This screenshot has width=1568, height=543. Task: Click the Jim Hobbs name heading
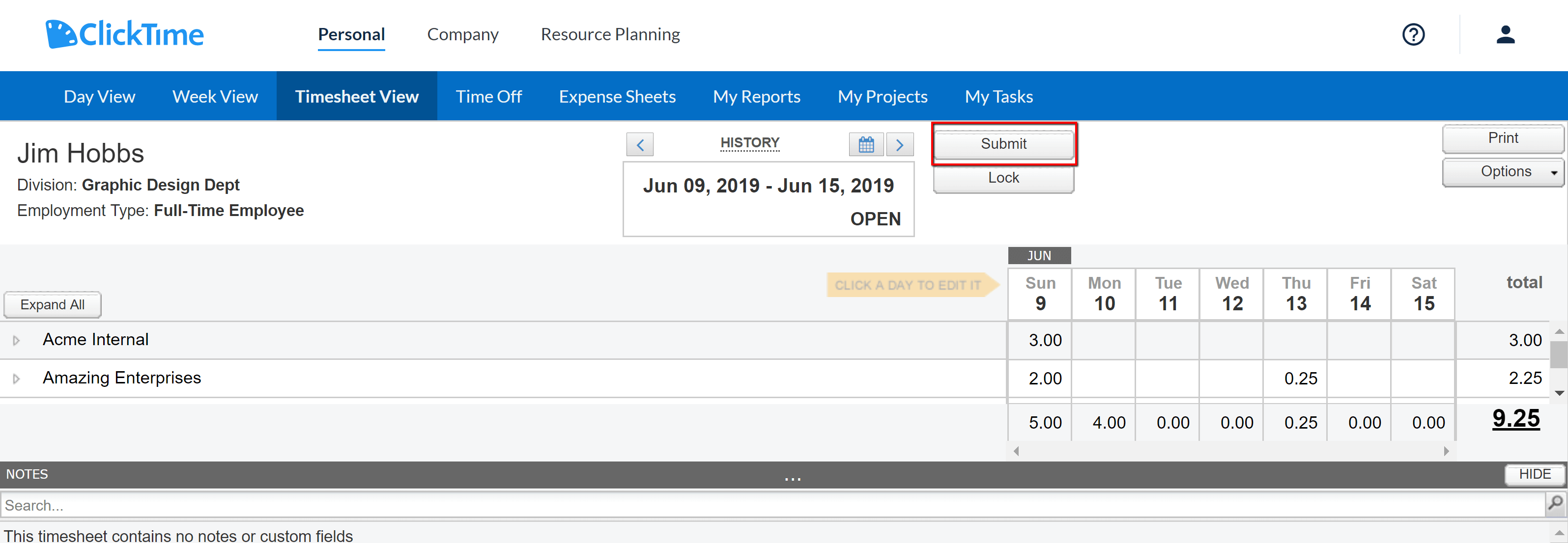(x=81, y=153)
